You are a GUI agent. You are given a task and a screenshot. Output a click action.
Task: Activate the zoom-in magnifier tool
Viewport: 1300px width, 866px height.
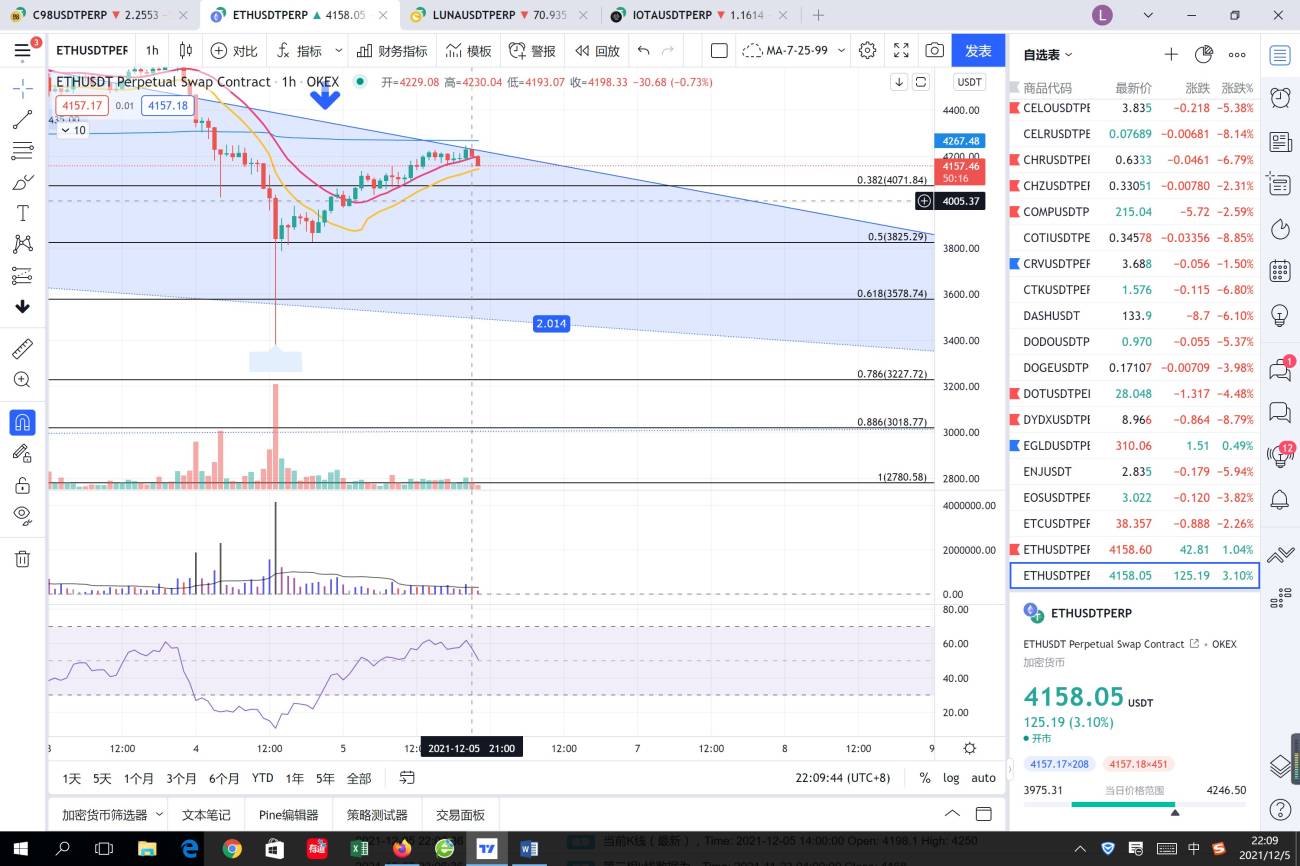click(x=22, y=380)
